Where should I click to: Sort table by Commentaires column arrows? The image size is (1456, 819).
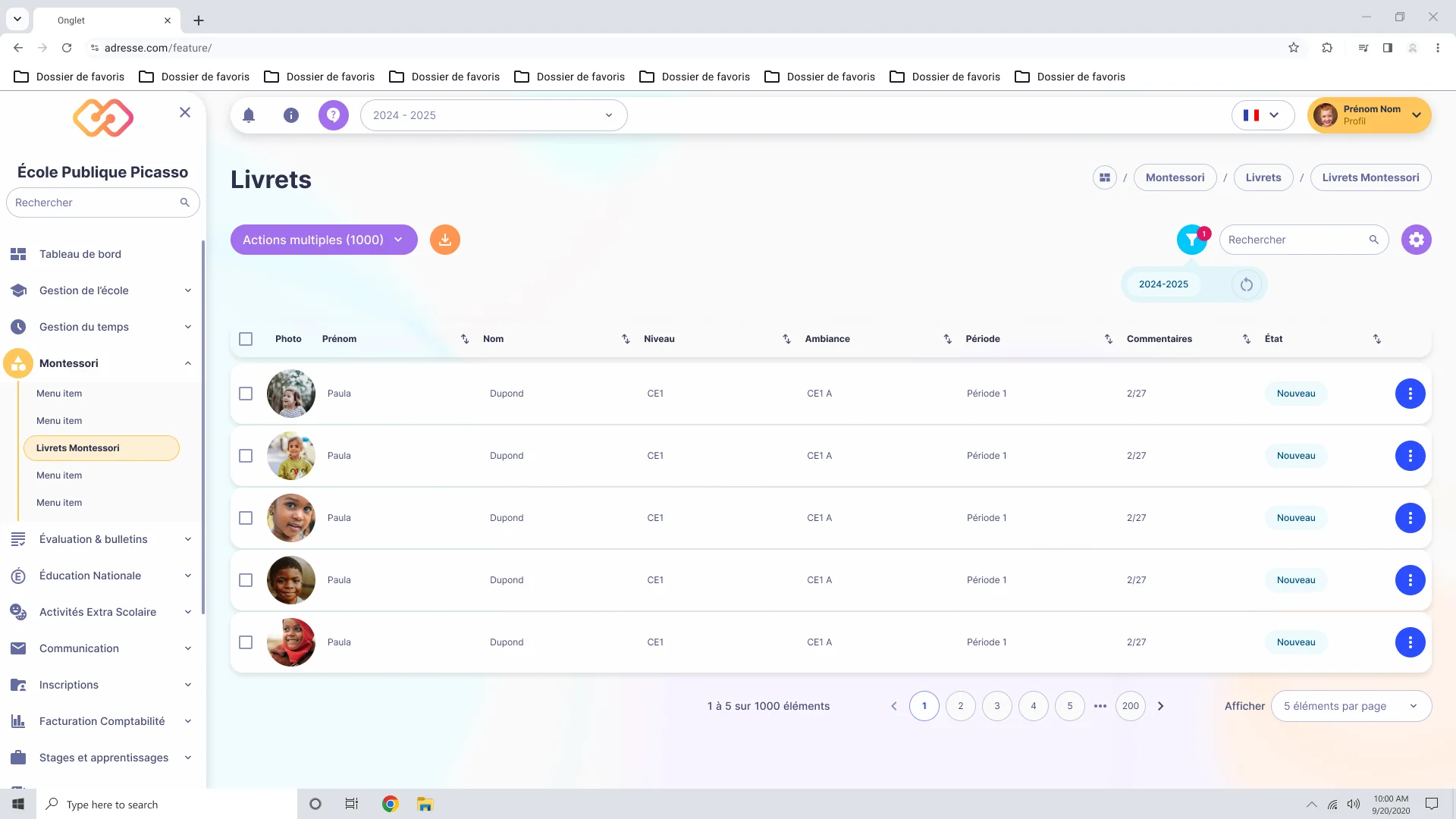(1247, 339)
